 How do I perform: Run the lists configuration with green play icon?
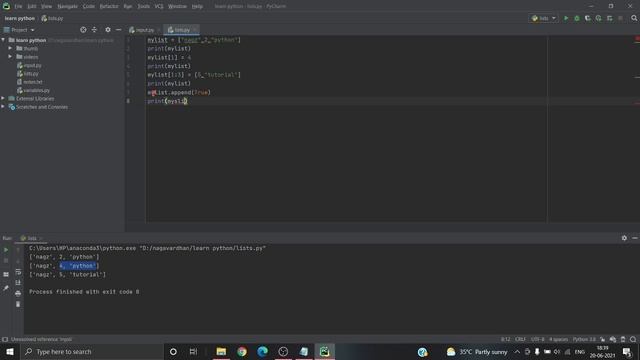pyautogui.click(x=566, y=18)
